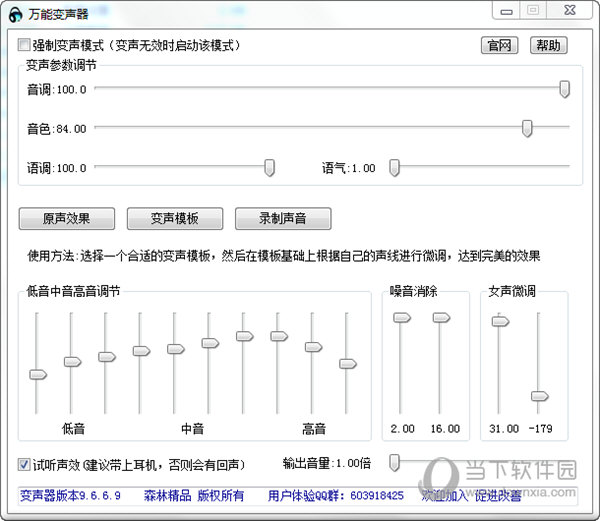Click the noise reduction slider valued 2.00

click(x=402, y=317)
